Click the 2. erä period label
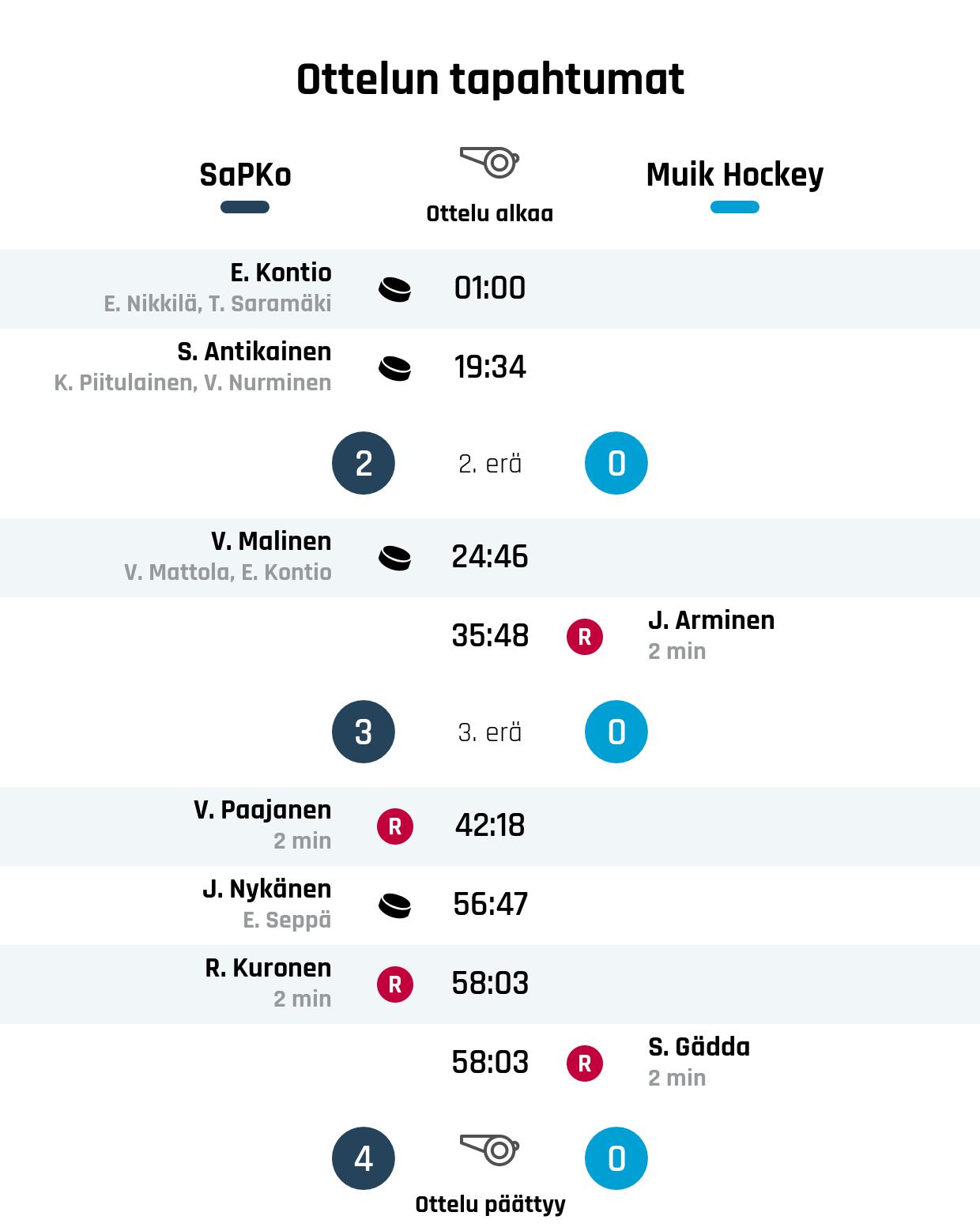The width and height of the screenshot is (980, 1231). tap(490, 464)
